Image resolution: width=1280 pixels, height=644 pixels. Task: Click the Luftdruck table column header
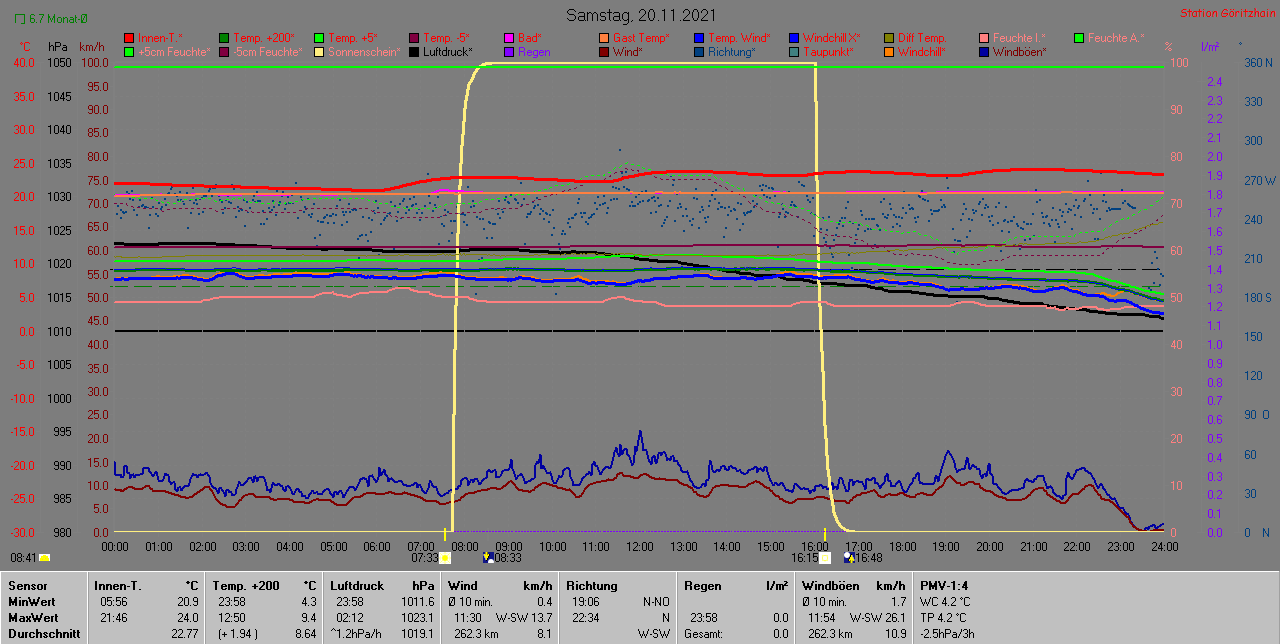(x=359, y=586)
